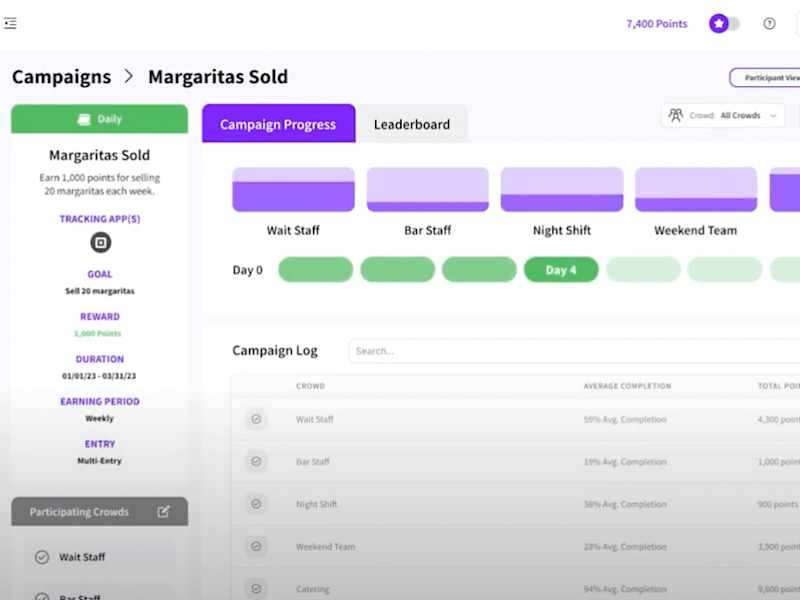Select the Wait Staff progress bar card
800x600 pixels.
point(293,189)
